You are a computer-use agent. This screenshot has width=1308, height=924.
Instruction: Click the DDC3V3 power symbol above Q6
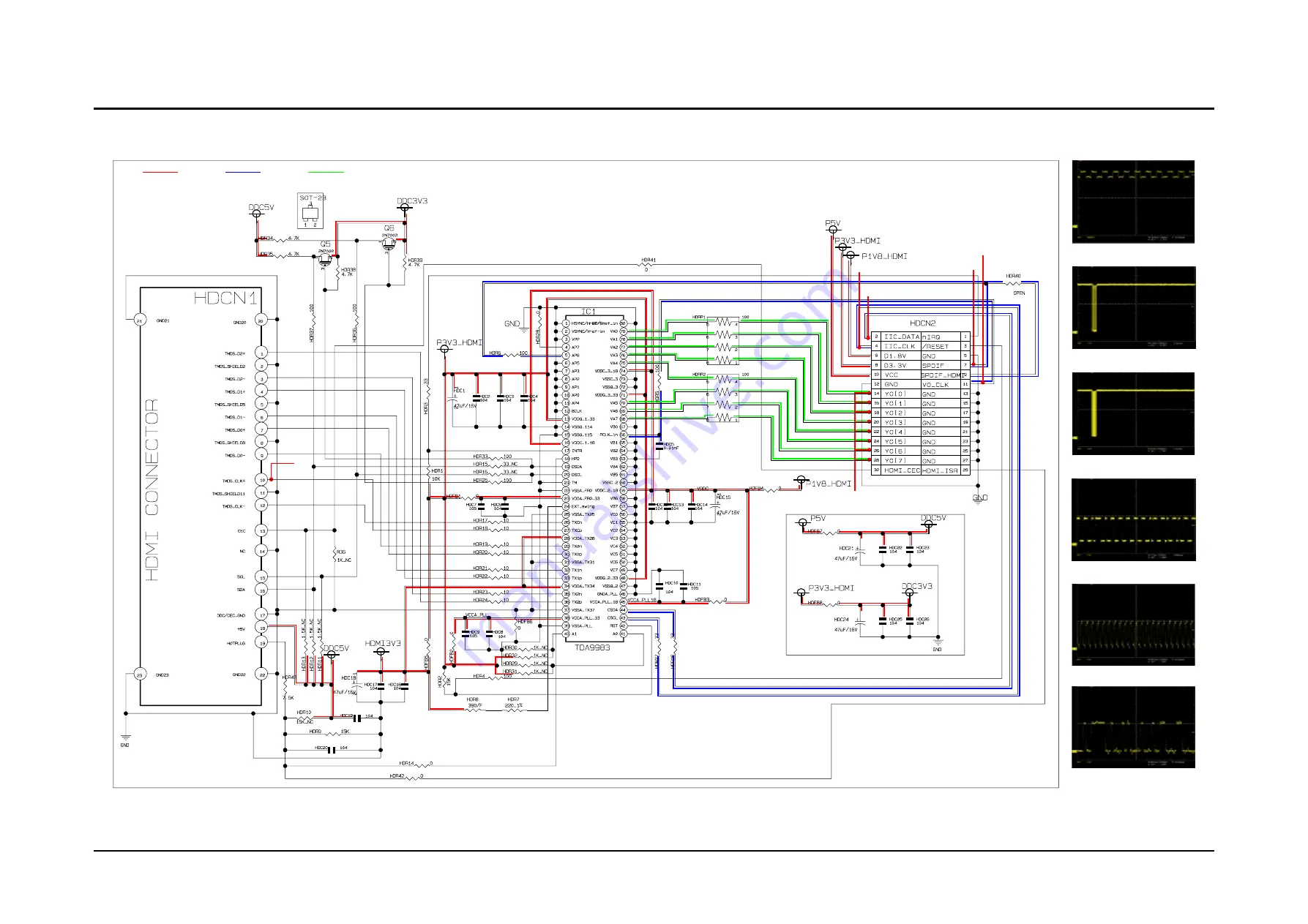pos(405,207)
